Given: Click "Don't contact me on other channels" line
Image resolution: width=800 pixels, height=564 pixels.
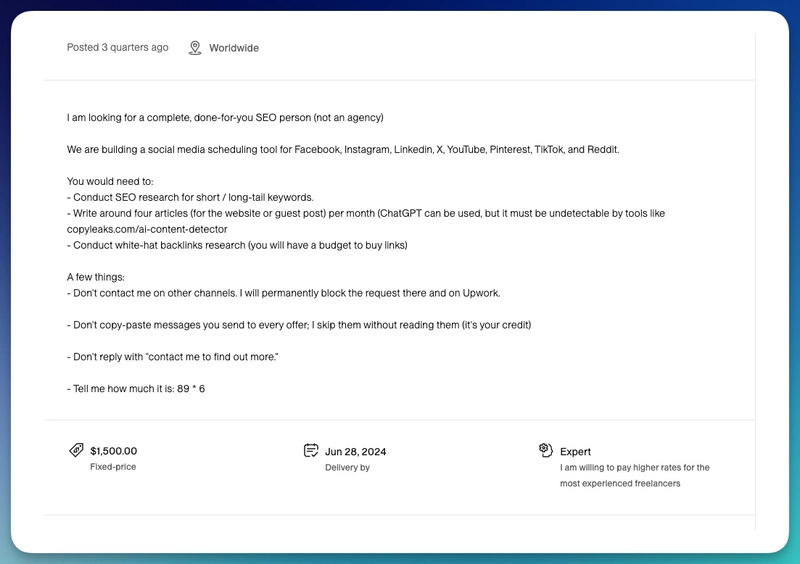Looking at the screenshot, I should click(284, 293).
